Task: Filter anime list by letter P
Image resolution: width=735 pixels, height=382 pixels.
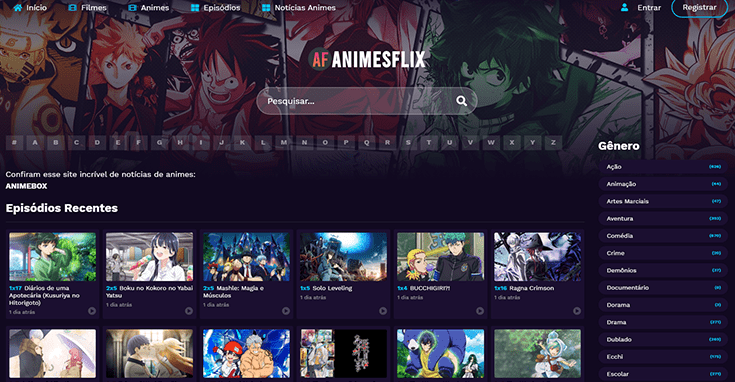Action: pos(346,142)
